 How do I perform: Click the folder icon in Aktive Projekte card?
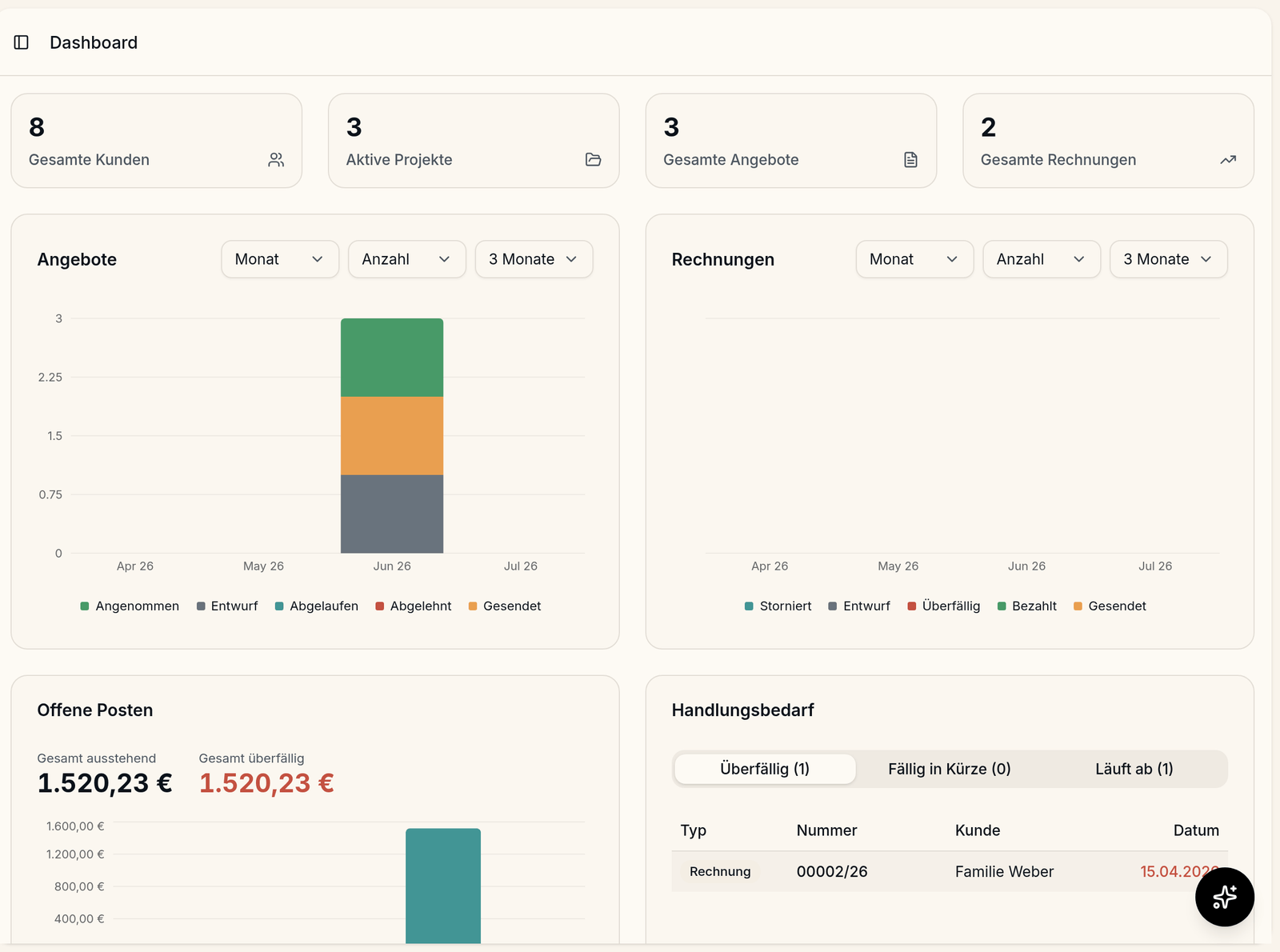tap(593, 160)
